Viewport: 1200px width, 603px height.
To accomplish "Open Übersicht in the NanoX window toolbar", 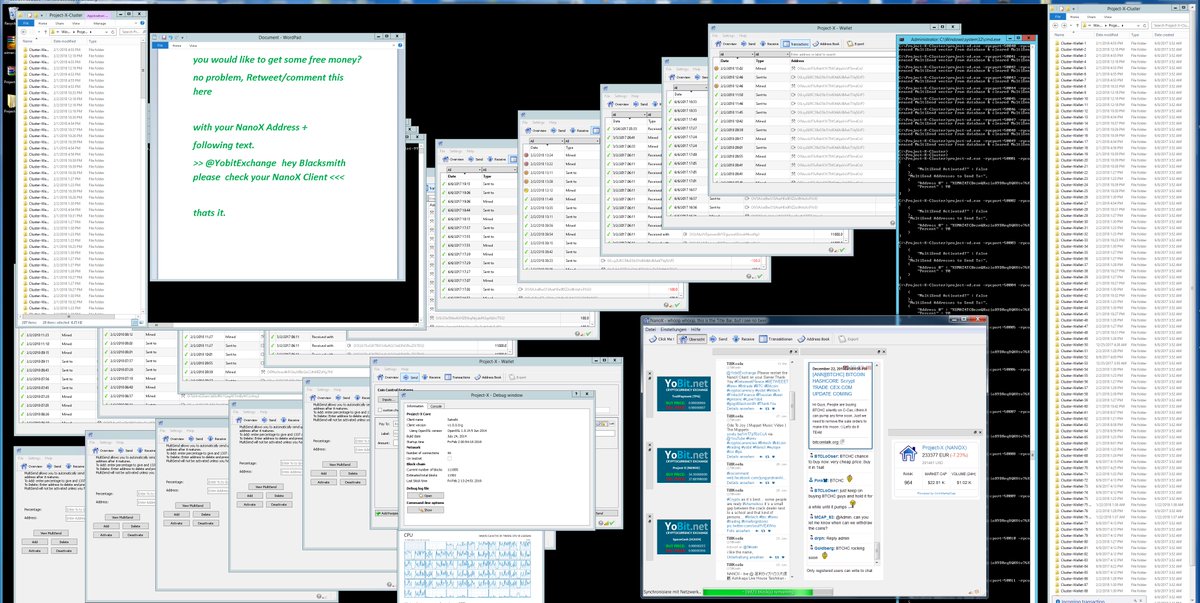I will pos(692,339).
